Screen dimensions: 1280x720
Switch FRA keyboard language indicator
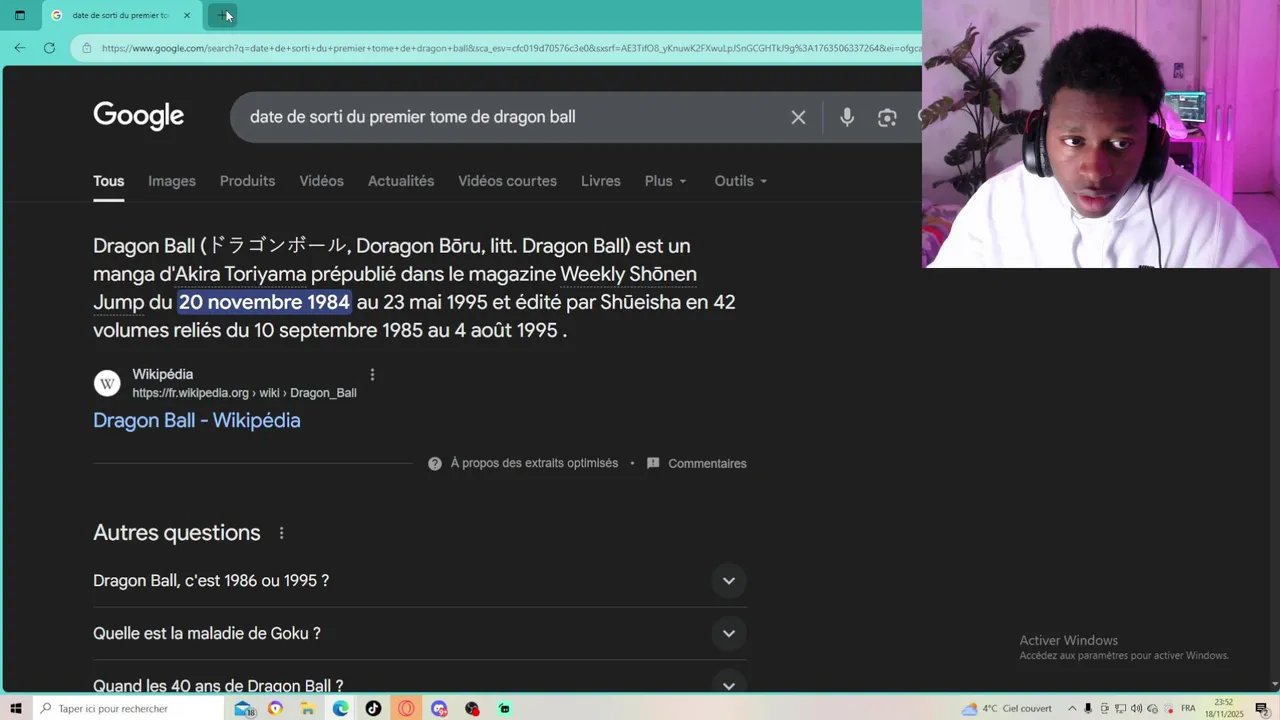1188,708
